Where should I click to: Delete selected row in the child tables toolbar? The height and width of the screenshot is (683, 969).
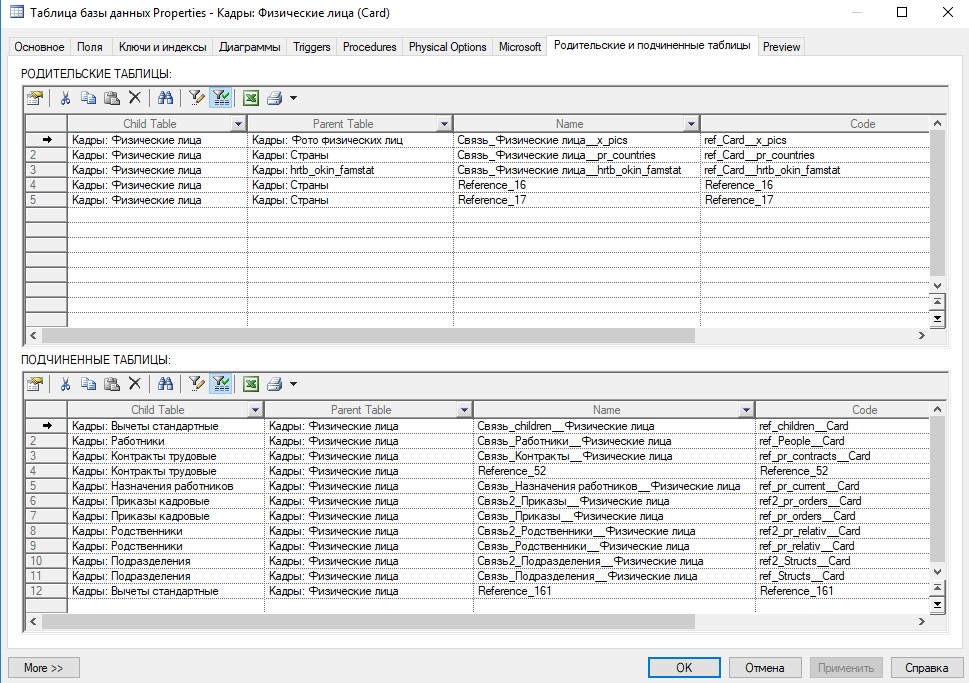(135, 384)
